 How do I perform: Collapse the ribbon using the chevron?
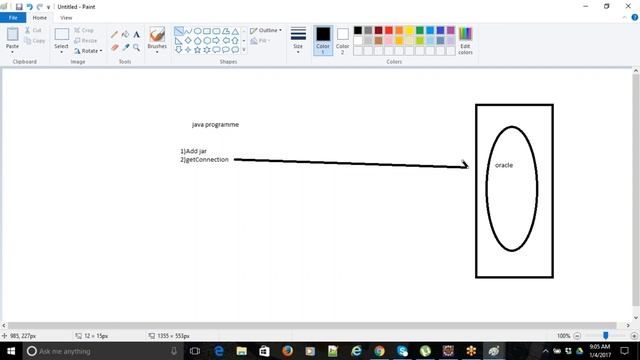tap(624, 18)
